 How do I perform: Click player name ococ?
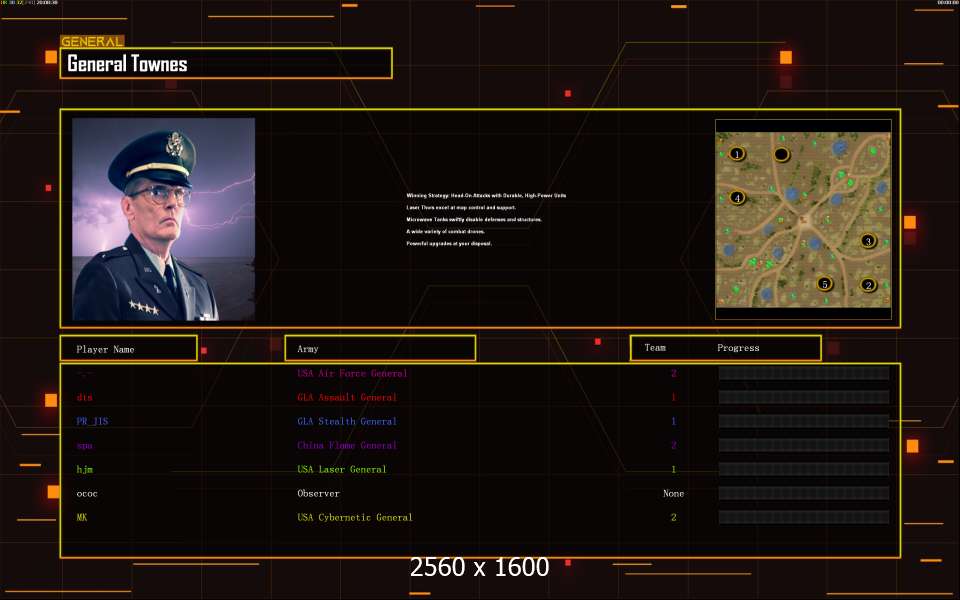click(x=87, y=493)
